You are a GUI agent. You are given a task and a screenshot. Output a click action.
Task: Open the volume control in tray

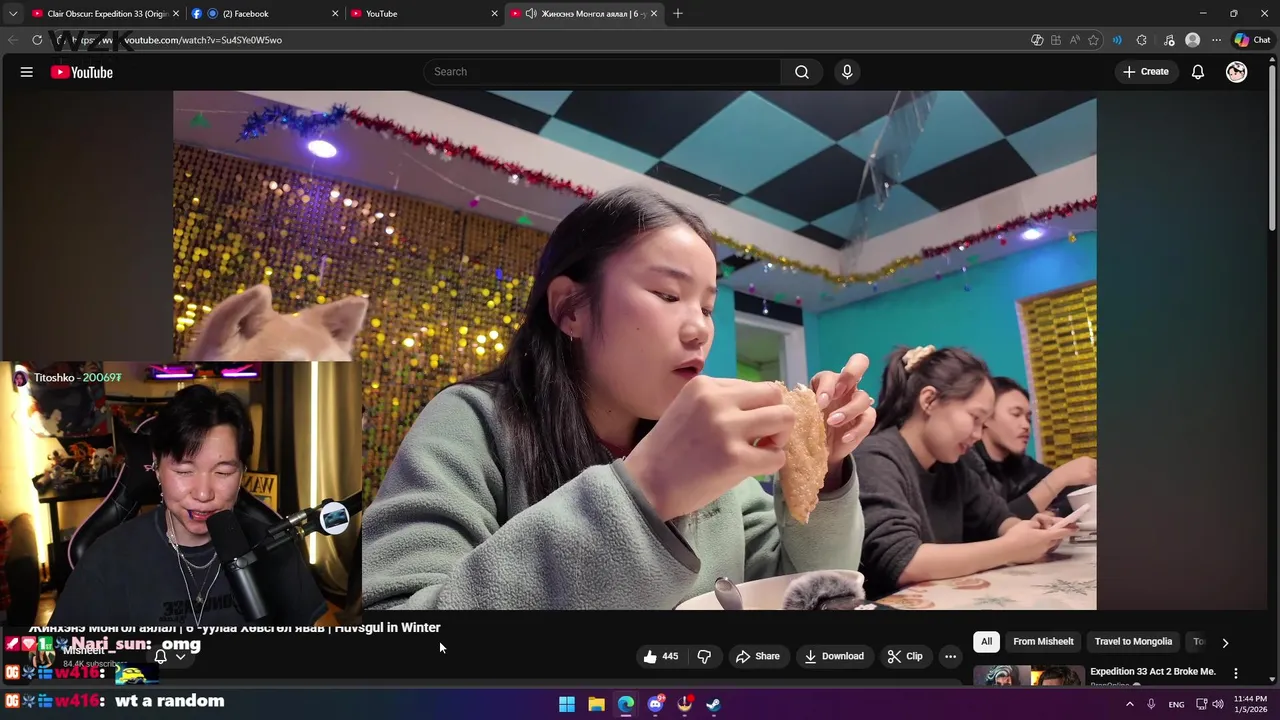click(x=1218, y=704)
